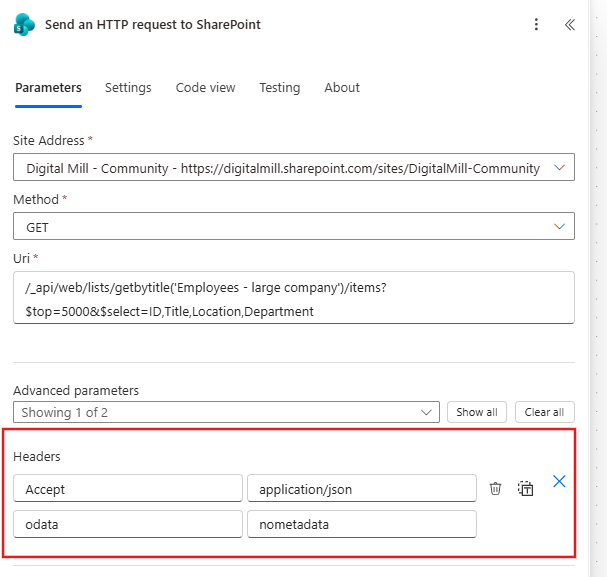Edit the Accept header key field
This screenshot has height=577, width=607.
coord(128,488)
